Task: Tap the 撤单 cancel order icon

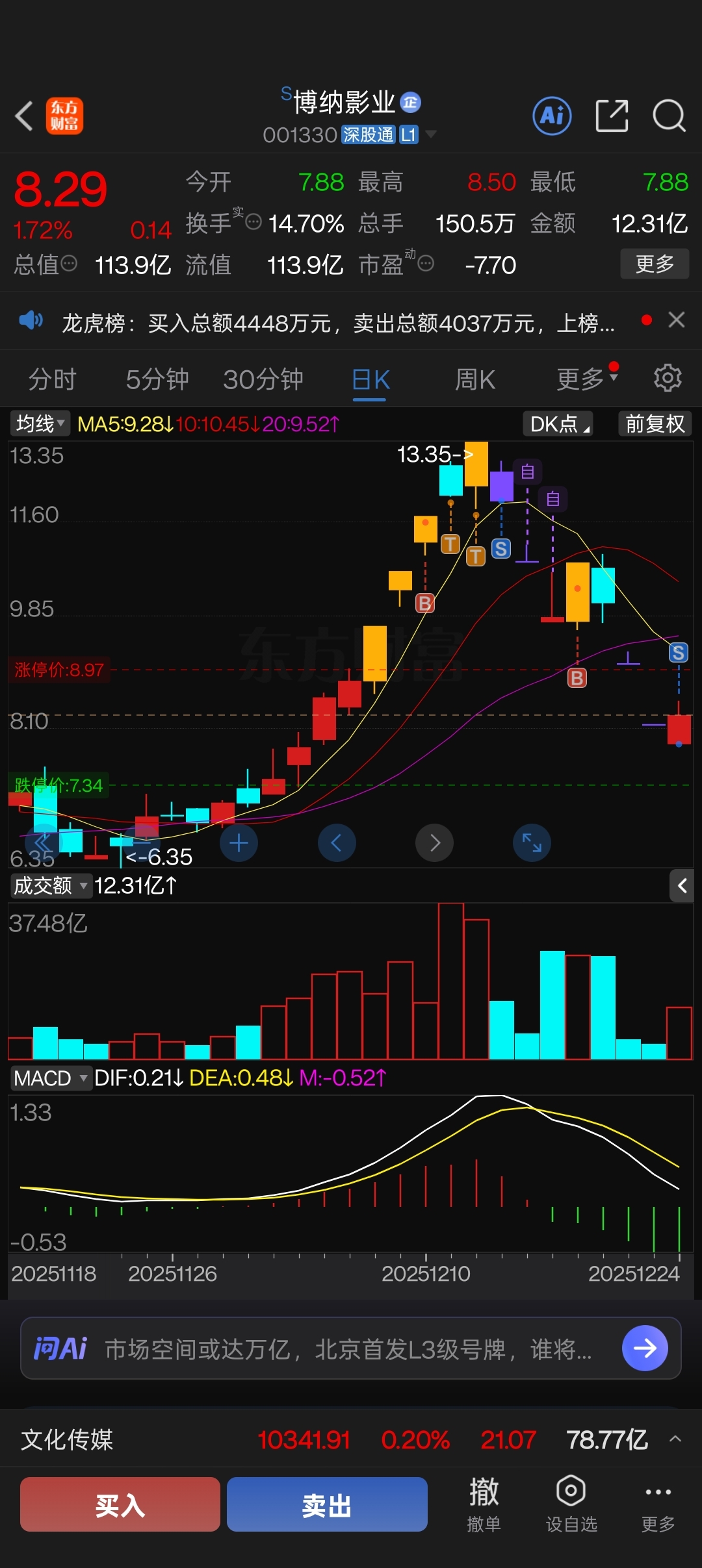Action: 484,1504
